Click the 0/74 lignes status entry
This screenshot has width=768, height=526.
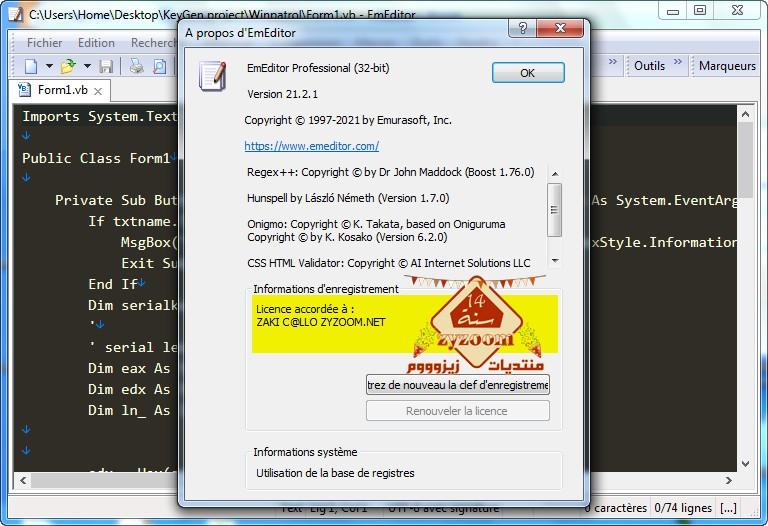click(683, 508)
